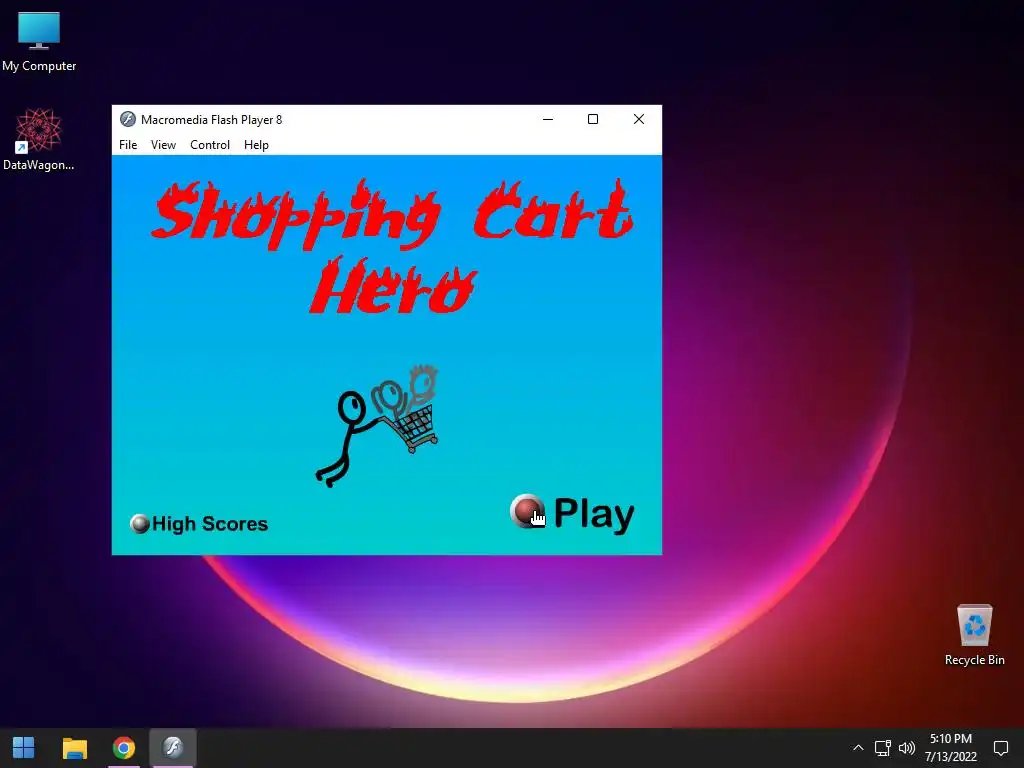
Task: Click the Shopping Cart Hero title graphic
Action: (392, 247)
